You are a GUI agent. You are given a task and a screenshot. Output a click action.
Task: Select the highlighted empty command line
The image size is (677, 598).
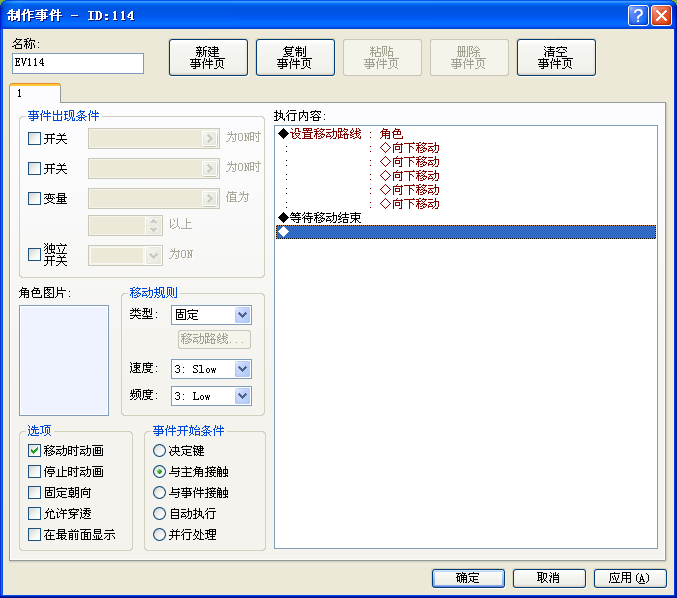click(466, 232)
